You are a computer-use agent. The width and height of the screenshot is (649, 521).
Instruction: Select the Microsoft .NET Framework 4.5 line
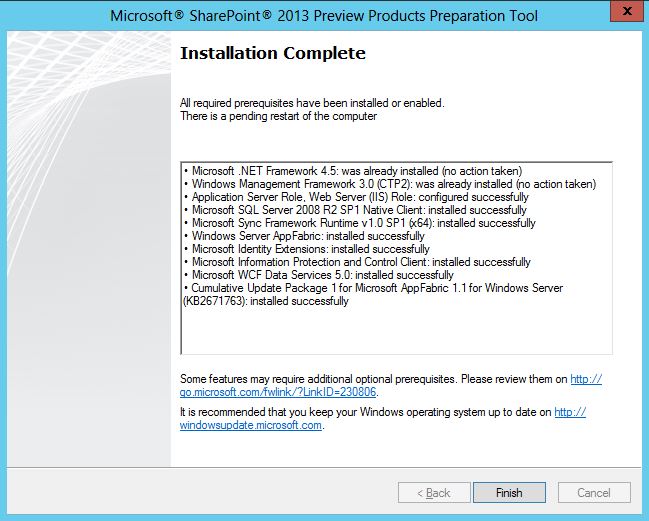tap(353, 171)
